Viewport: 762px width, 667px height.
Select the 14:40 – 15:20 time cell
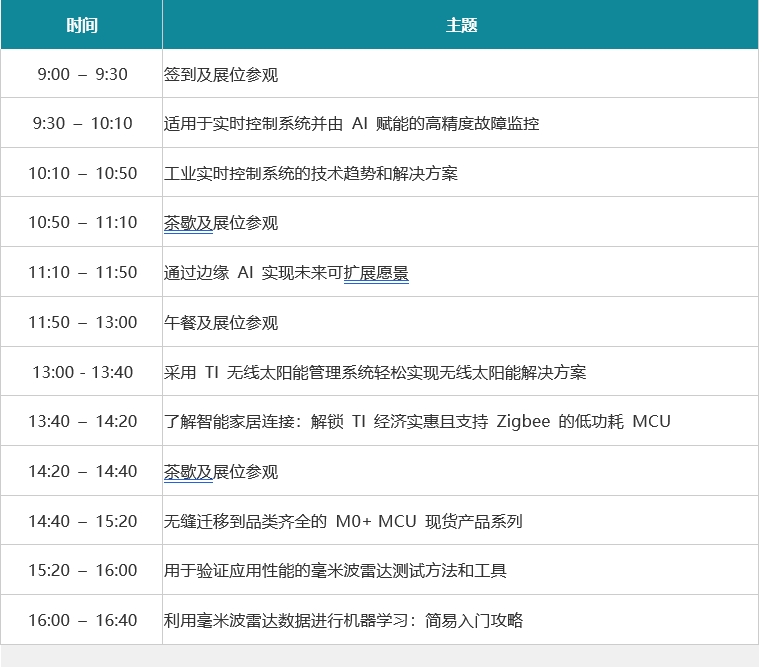tap(82, 522)
